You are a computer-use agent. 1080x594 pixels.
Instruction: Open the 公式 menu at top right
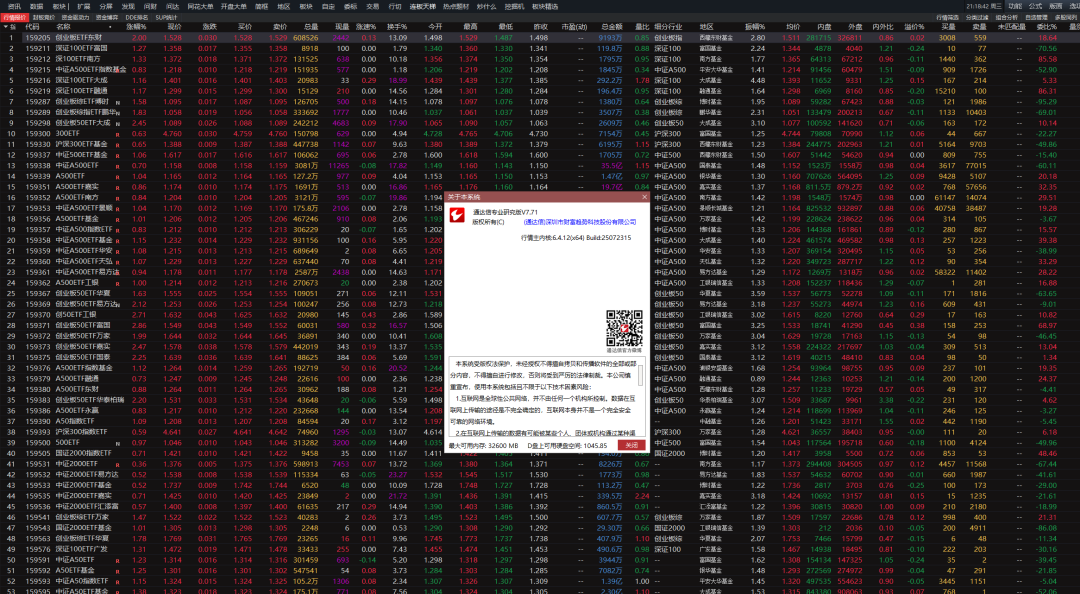pos(1035,6)
